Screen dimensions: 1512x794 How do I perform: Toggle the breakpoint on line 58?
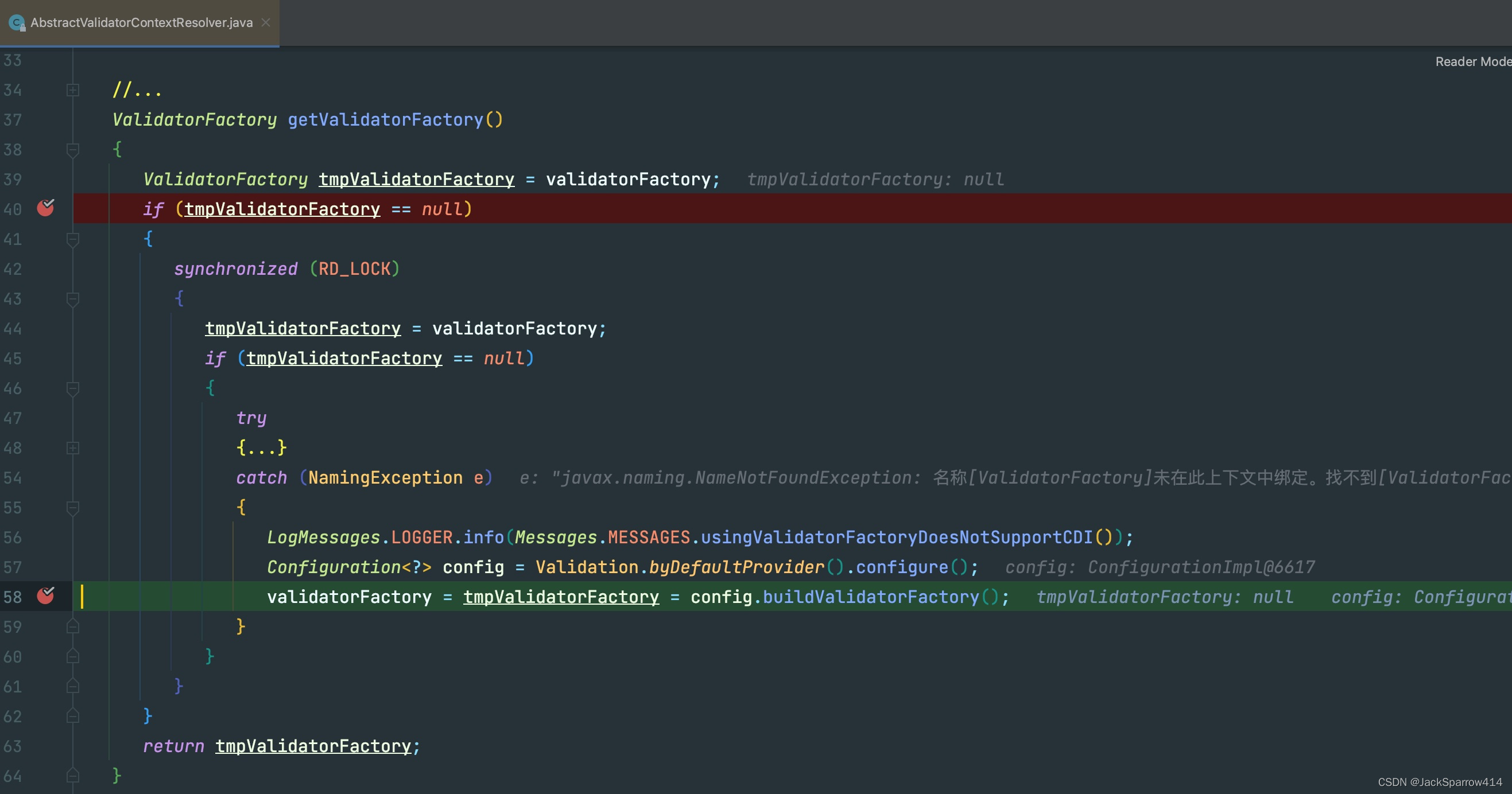pos(45,595)
